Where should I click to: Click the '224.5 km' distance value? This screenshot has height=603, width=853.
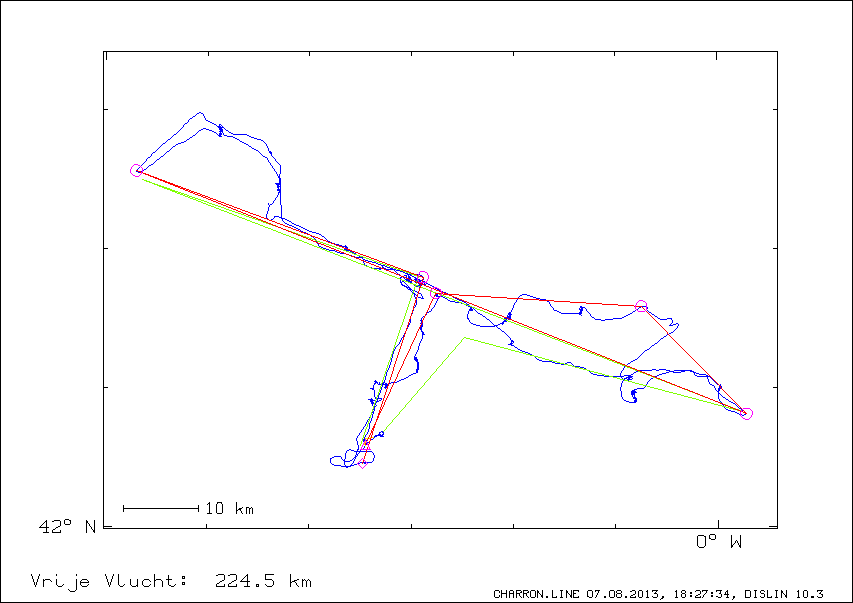pos(263,581)
